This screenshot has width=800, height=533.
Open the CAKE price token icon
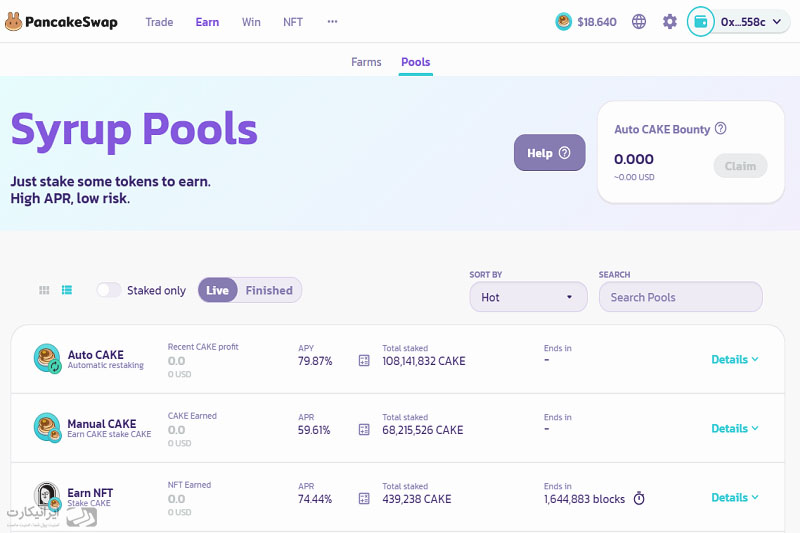click(x=563, y=21)
